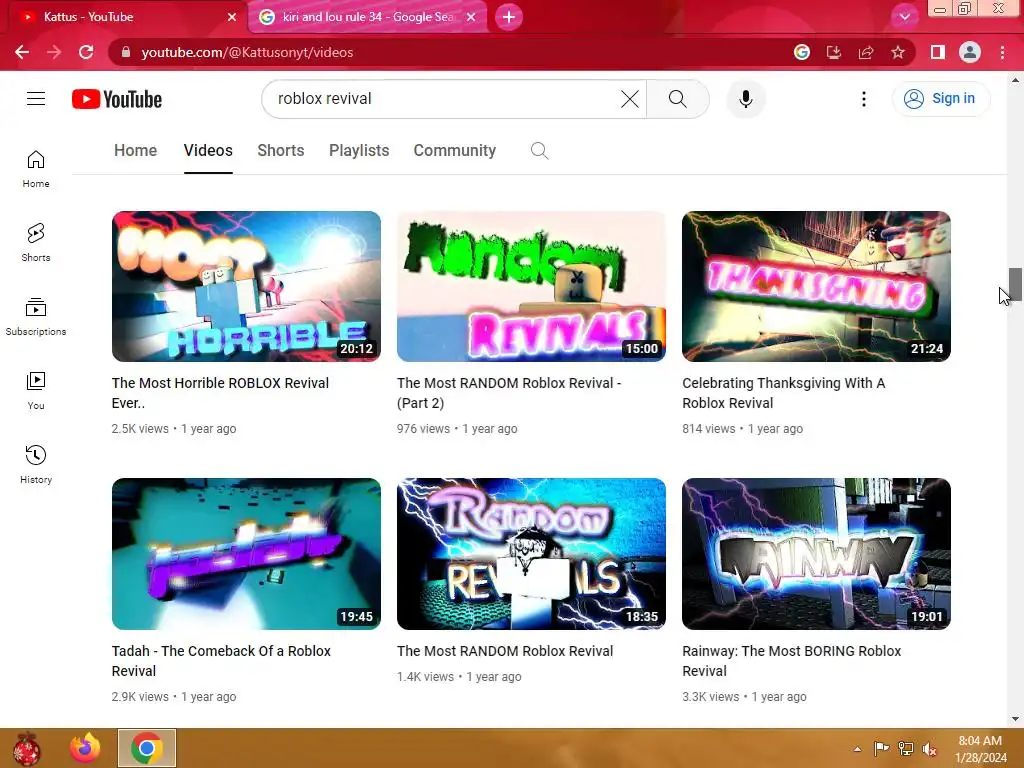This screenshot has width=1024, height=768.
Task: Open Firefox from the taskbar
Action: click(86, 748)
